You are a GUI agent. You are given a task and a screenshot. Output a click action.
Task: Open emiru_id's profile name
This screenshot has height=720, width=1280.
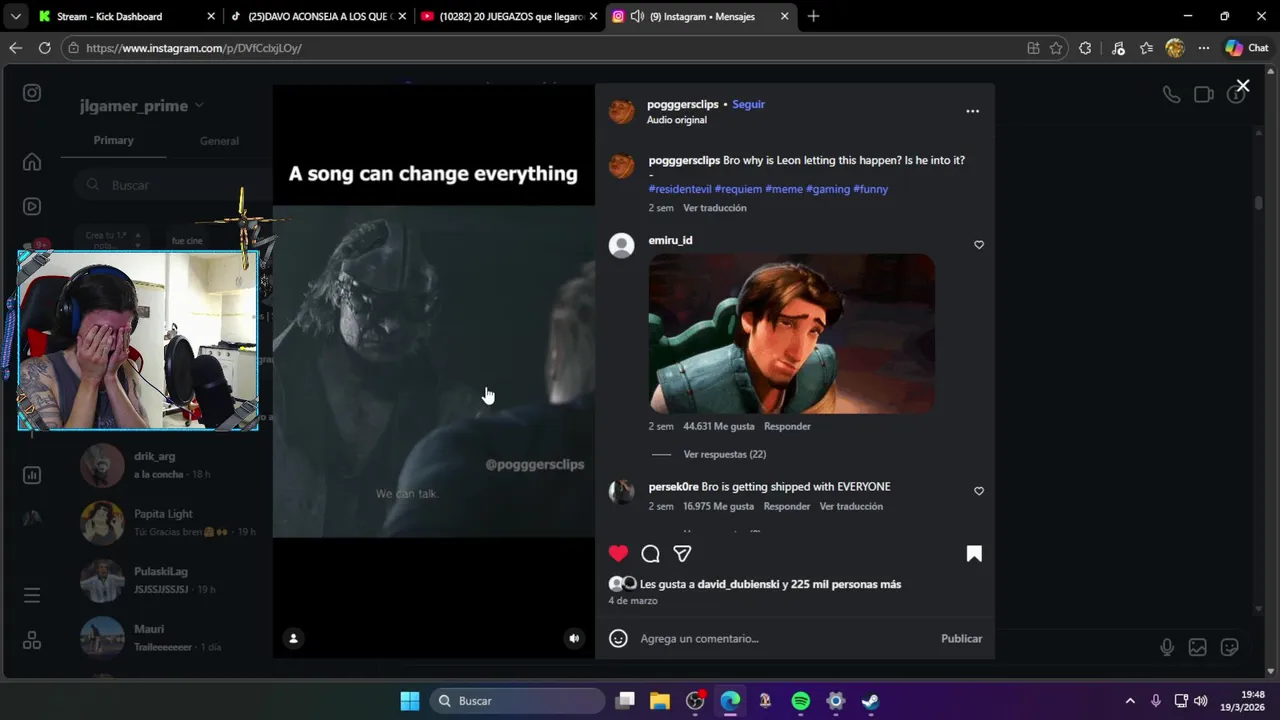670,240
